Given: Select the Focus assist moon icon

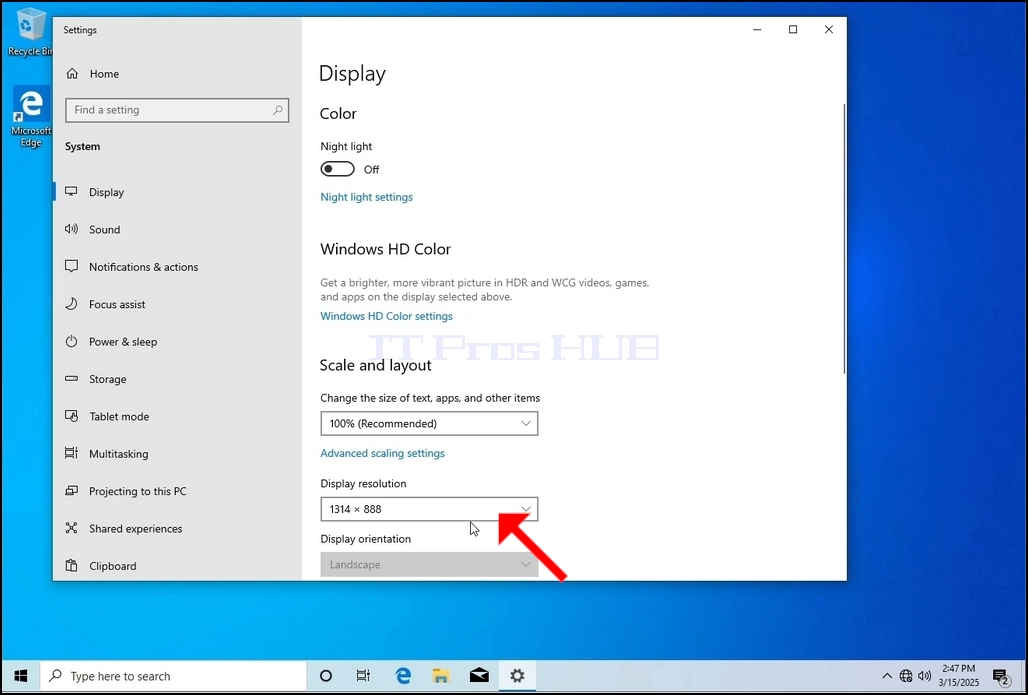Looking at the screenshot, I should coord(71,304).
